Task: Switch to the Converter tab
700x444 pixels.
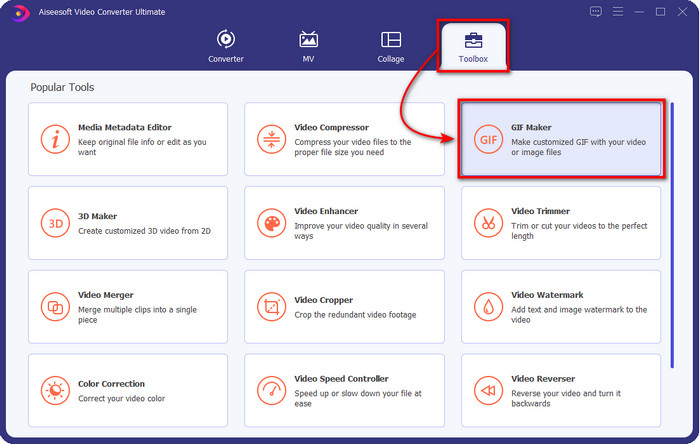Action: tap(225, 46)
